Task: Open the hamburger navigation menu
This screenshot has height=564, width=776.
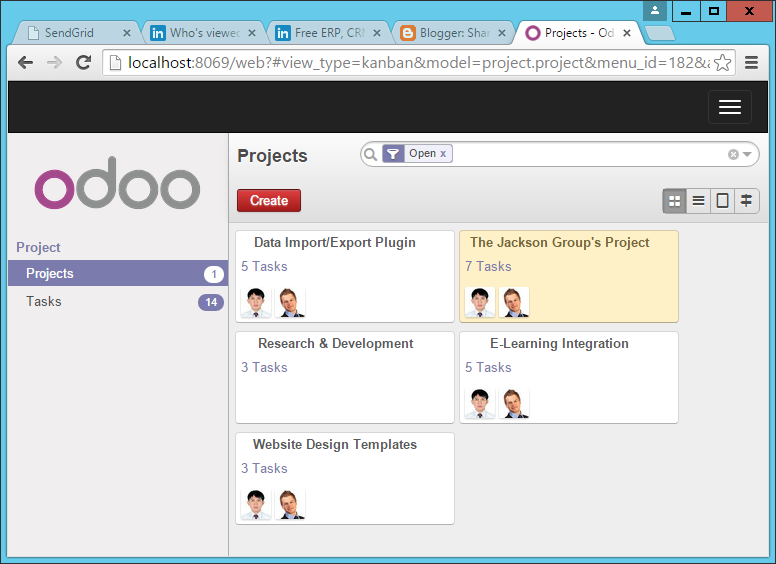Action: click(729, 107)
